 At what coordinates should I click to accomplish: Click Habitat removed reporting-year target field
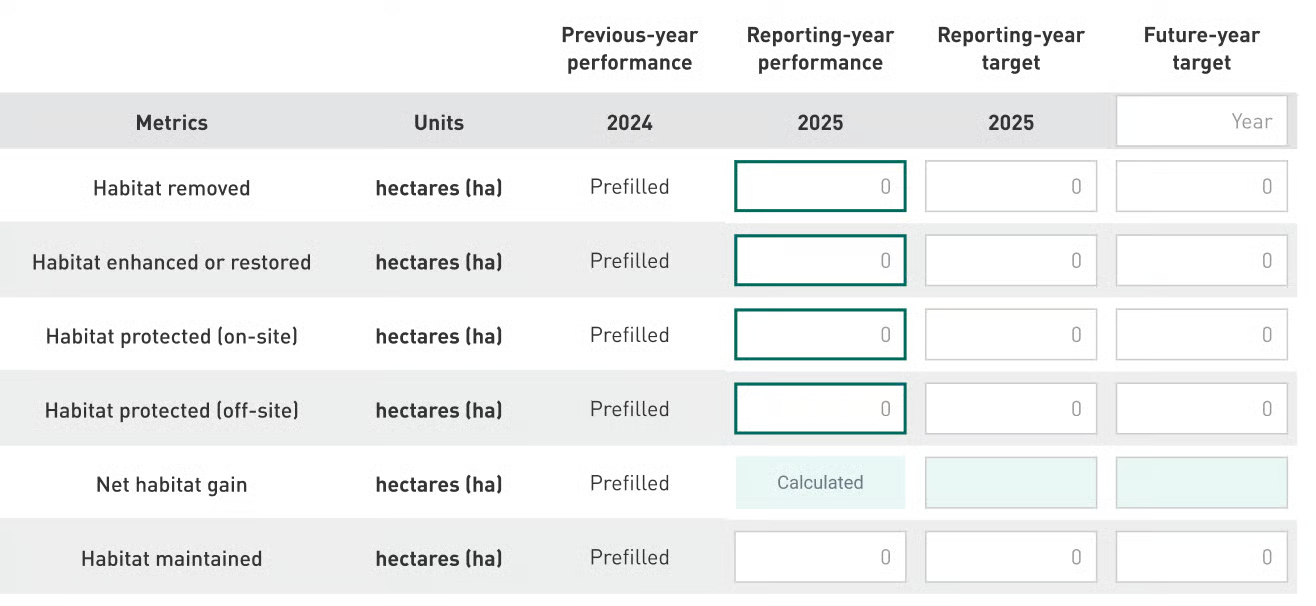tap(1011, 187)
